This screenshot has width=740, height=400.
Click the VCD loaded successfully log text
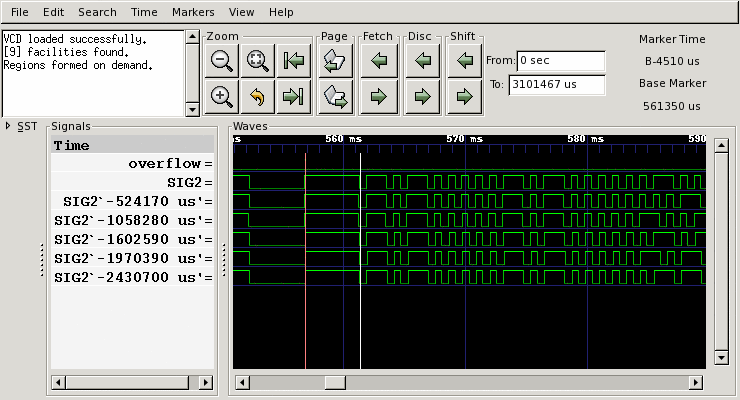(75, 39)
